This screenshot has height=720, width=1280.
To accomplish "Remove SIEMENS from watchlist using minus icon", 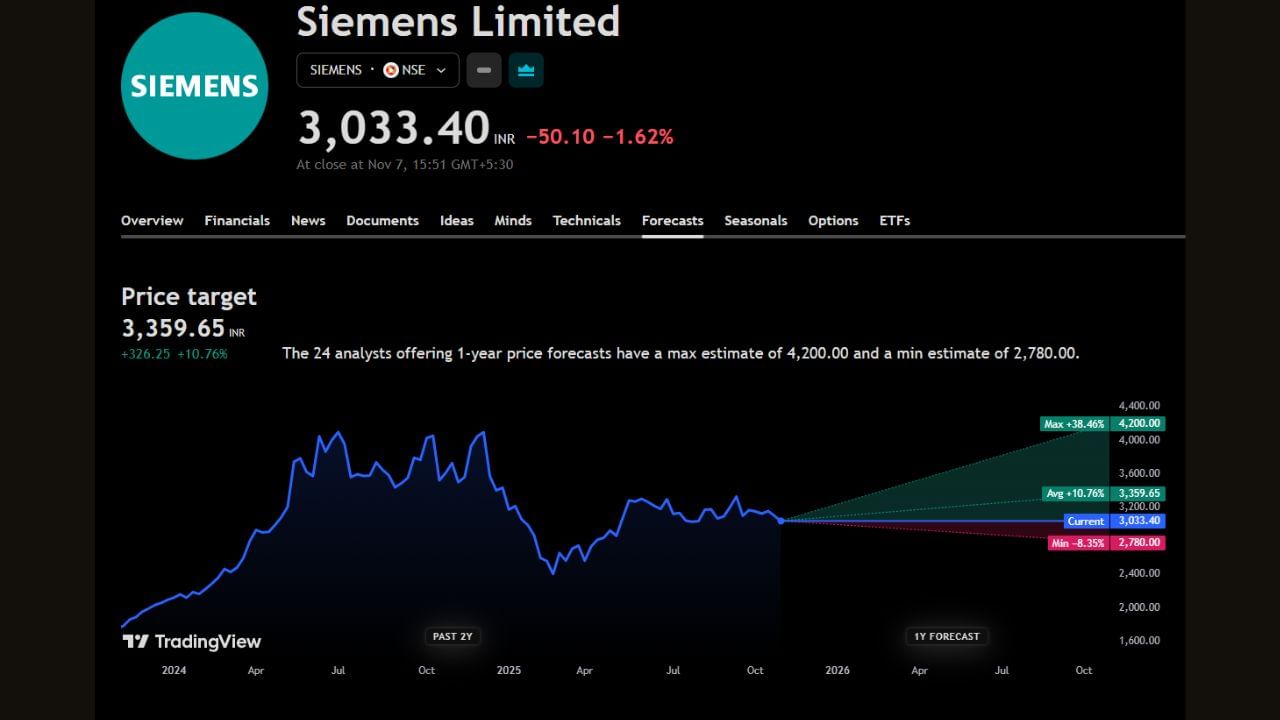I will tap(484, 70).
